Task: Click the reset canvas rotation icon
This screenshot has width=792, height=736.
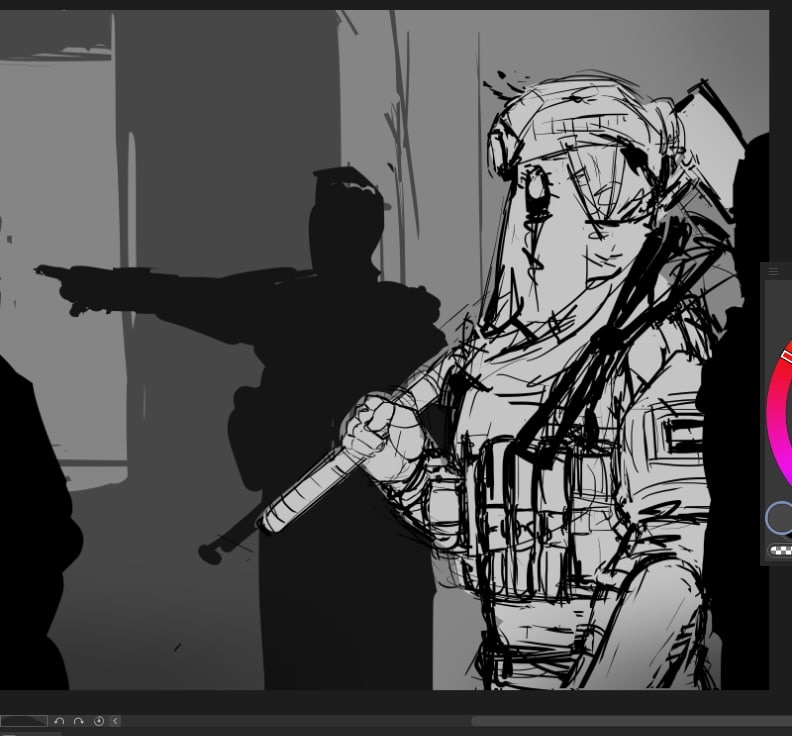Action: click(99, 721)
